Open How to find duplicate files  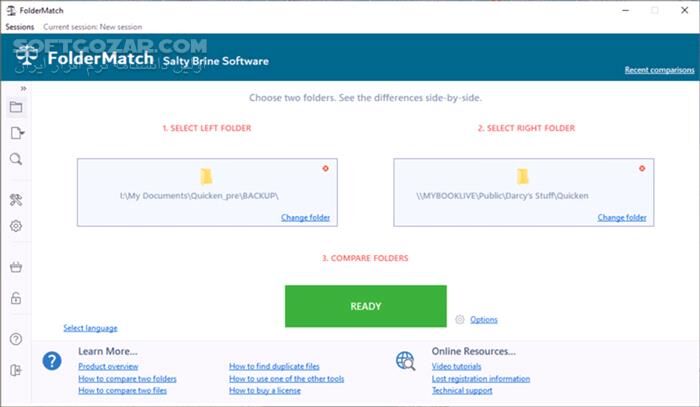point(275,367)
